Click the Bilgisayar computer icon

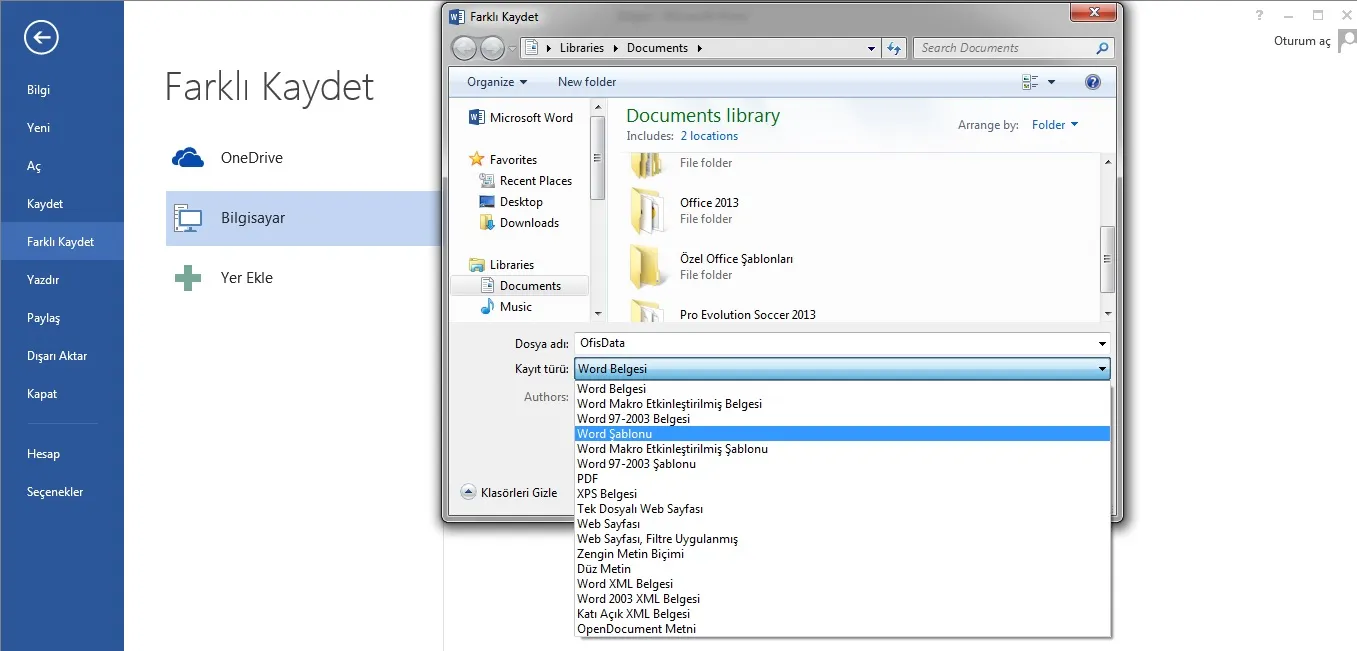188,218
